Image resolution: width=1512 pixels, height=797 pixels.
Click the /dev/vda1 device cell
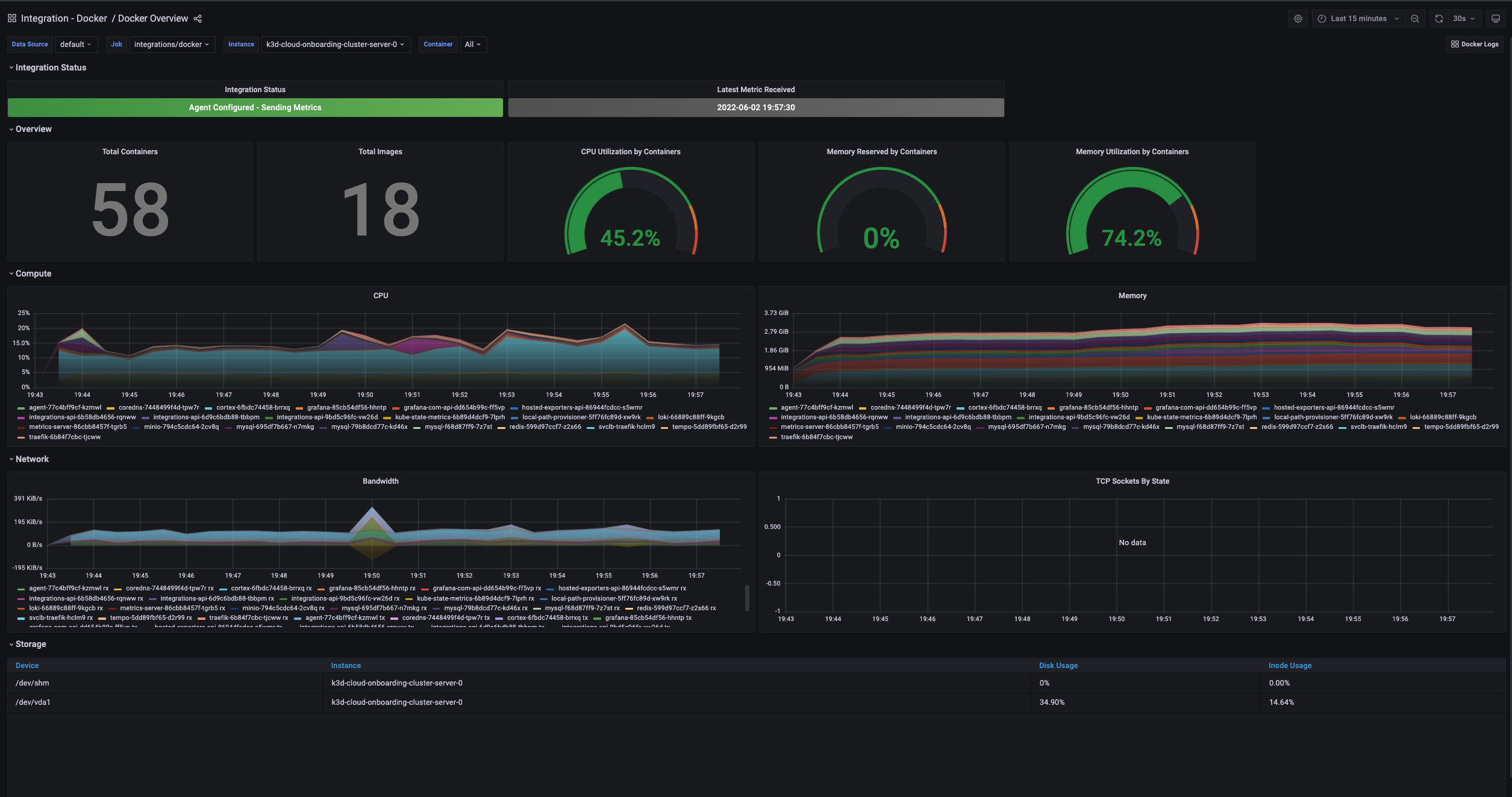[x=165, y=702]
